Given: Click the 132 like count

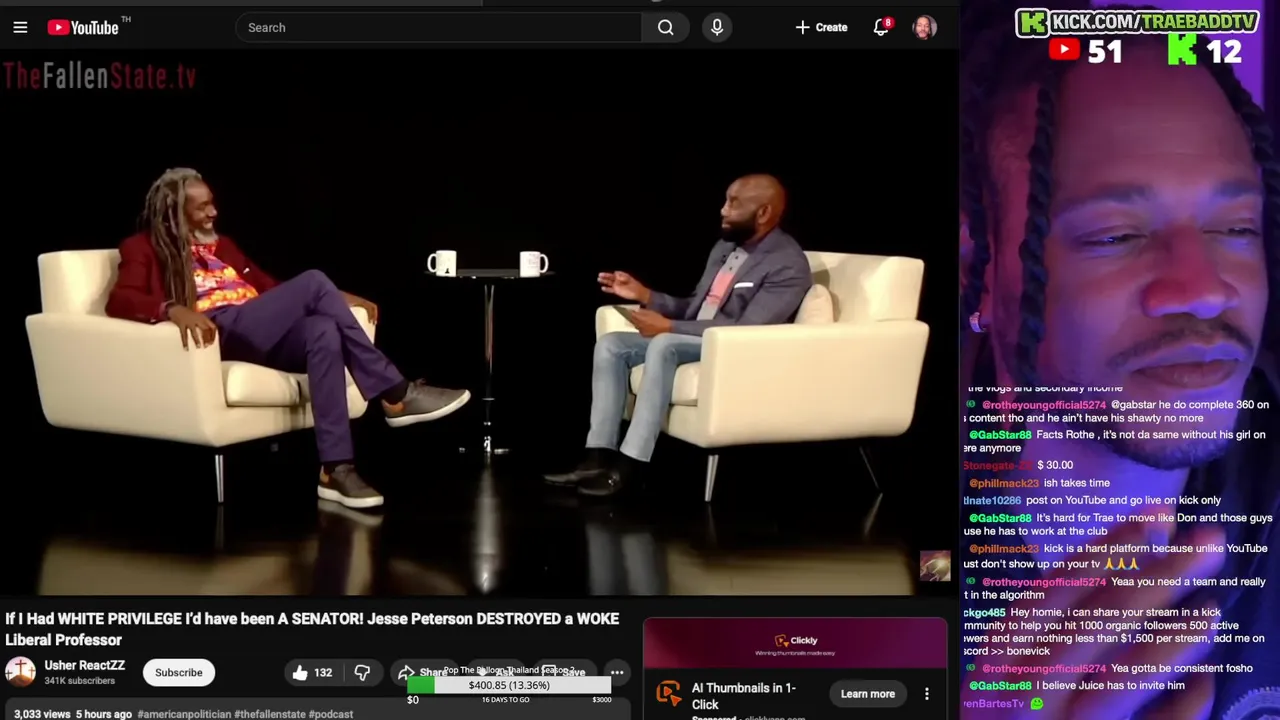Looking at the screenshot, I should [323, 673].
